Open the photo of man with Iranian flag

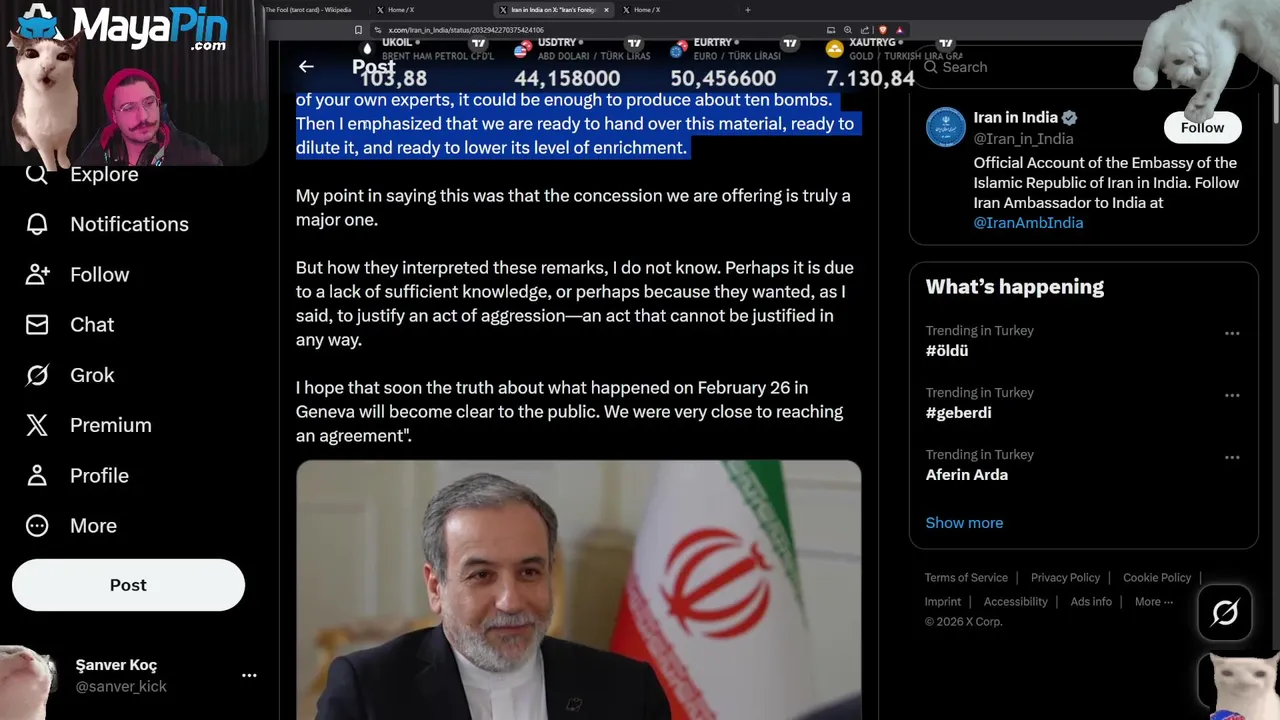578,590
